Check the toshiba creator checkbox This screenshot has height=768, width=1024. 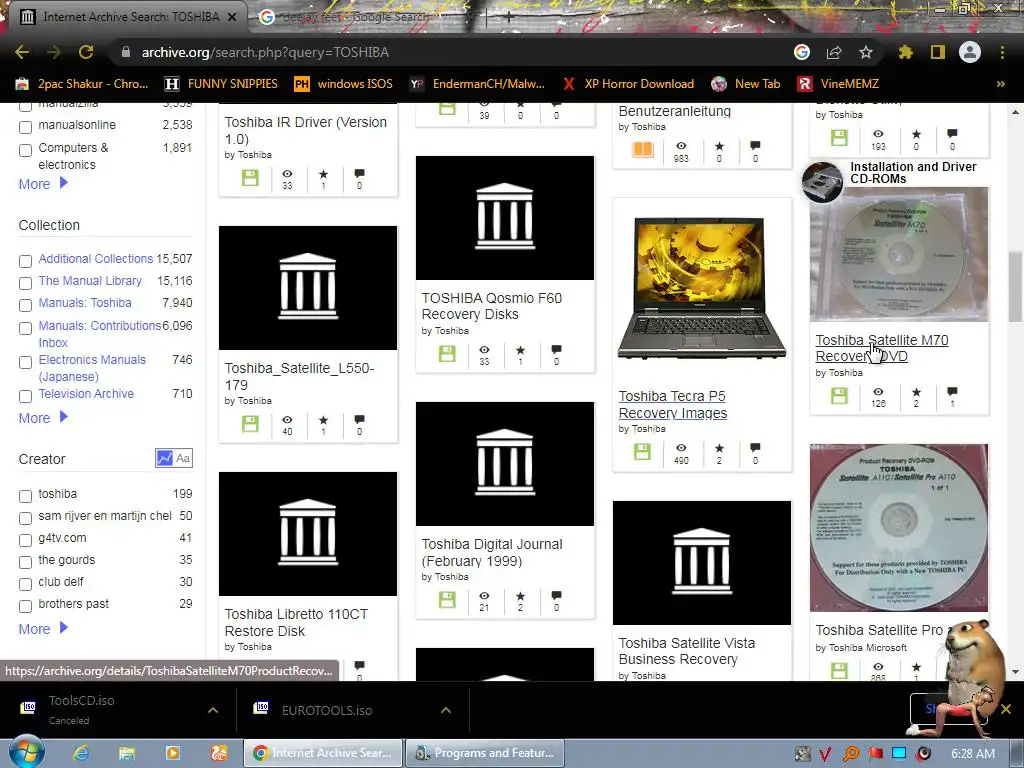click(25, 496)
